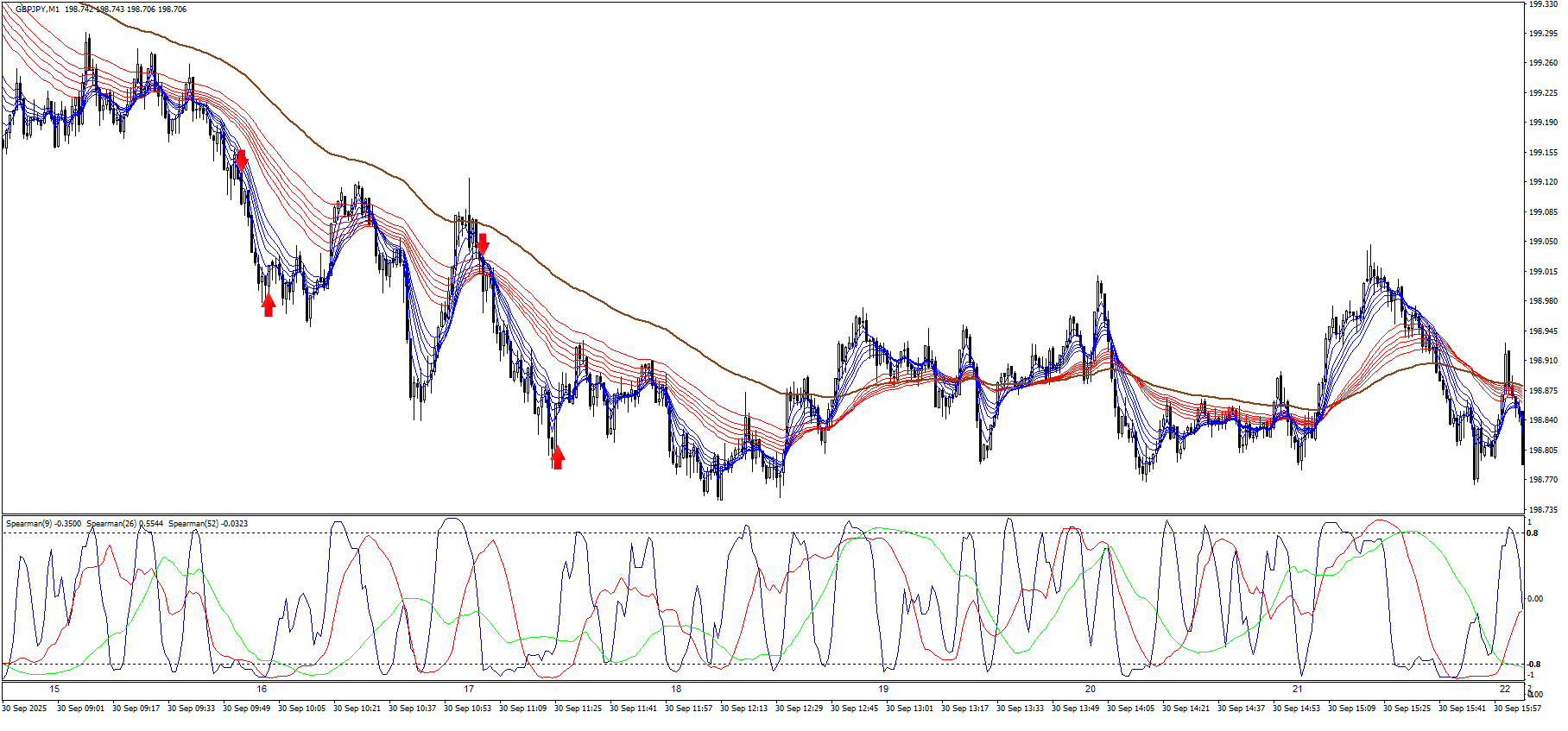This screenshot has width=1568, height=731.
Task: Click hour marker 15 in bottom panel
Action: click(54, 689)
